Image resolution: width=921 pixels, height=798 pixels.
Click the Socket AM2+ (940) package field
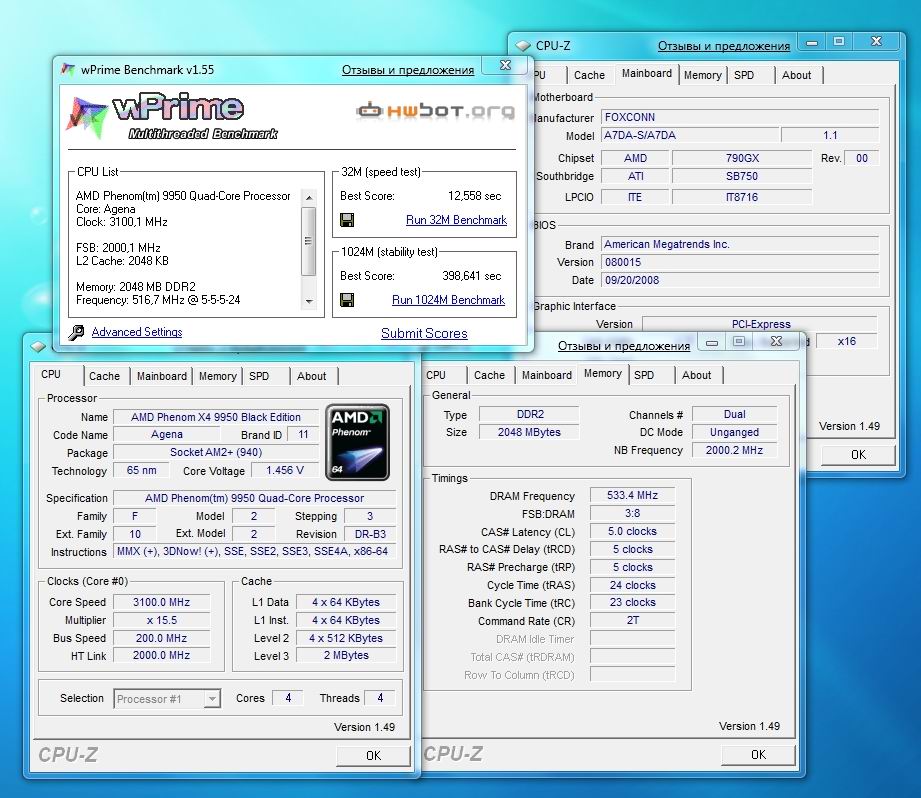(x=216, y=453)
